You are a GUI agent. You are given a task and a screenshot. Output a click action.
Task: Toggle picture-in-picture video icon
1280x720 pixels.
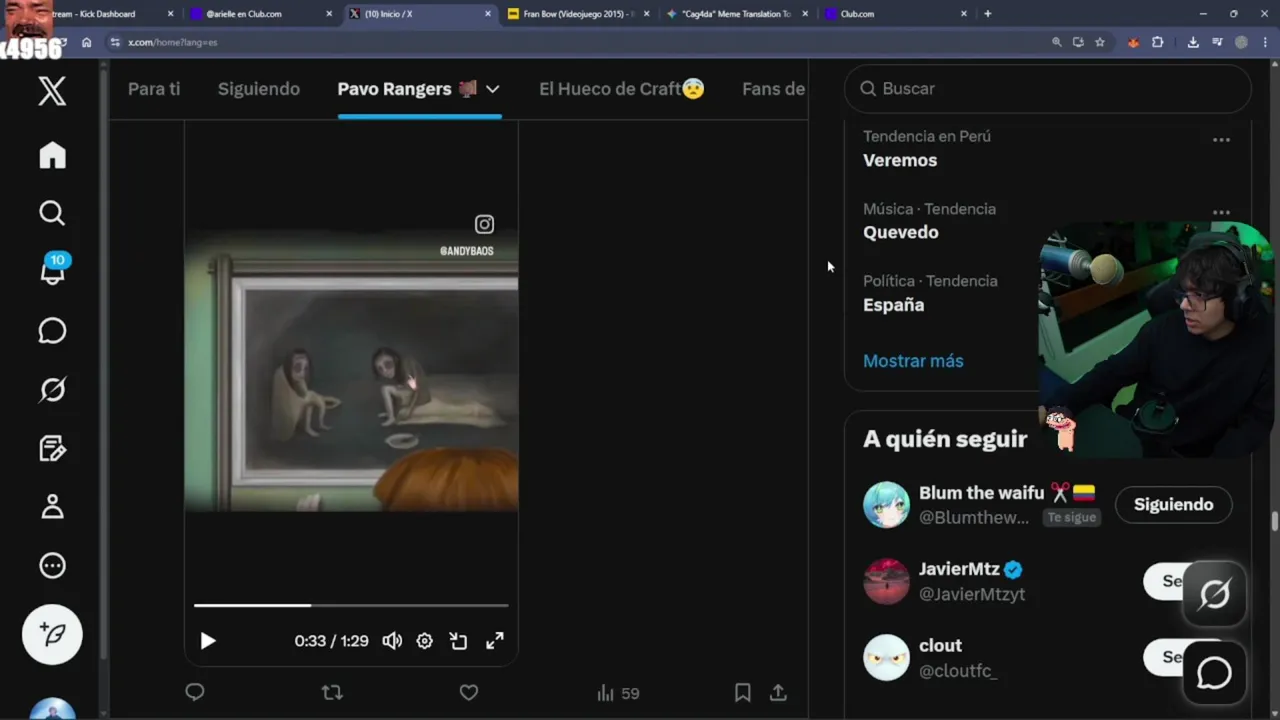[459, 641]
